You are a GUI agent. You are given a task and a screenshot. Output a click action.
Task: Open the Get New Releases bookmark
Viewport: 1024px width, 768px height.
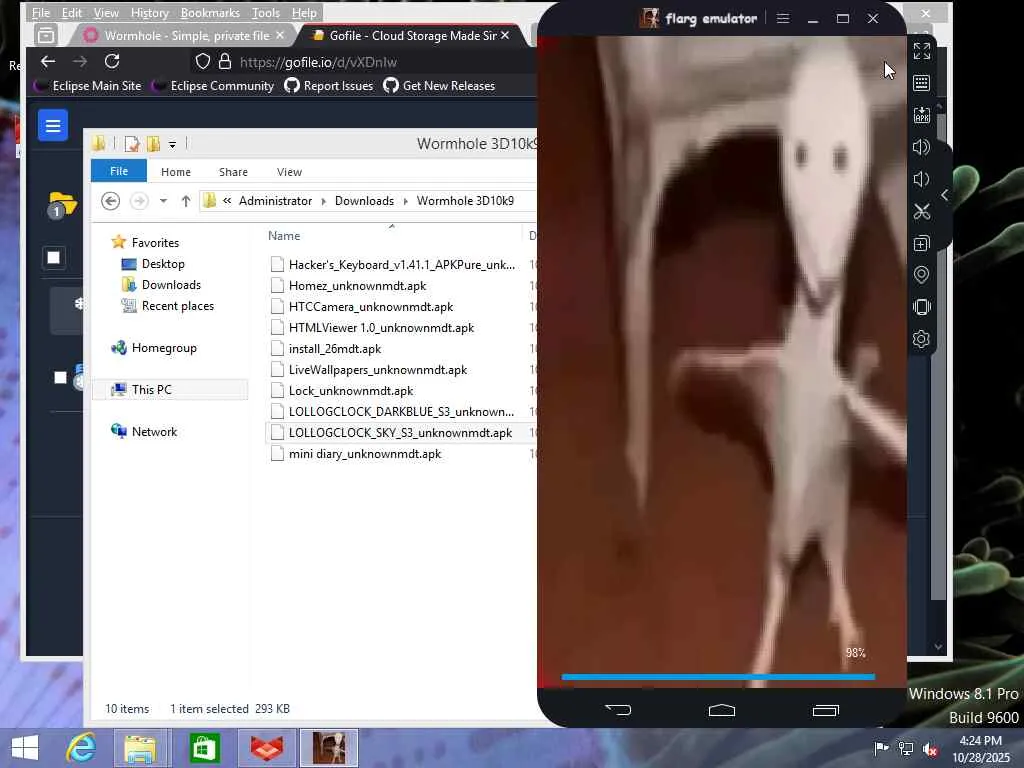click(x=440, y=86)
